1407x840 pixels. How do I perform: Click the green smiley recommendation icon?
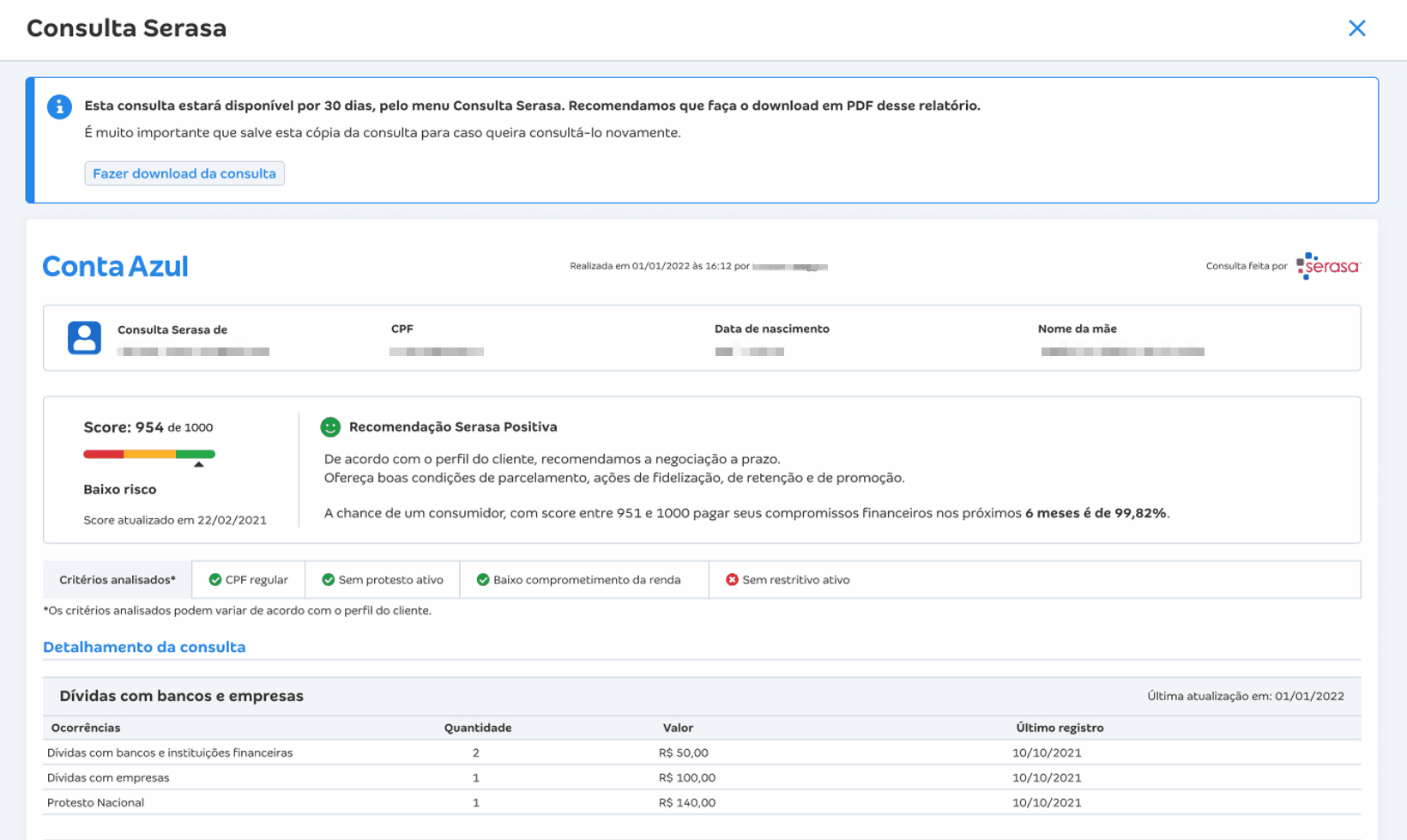[330, 427]
